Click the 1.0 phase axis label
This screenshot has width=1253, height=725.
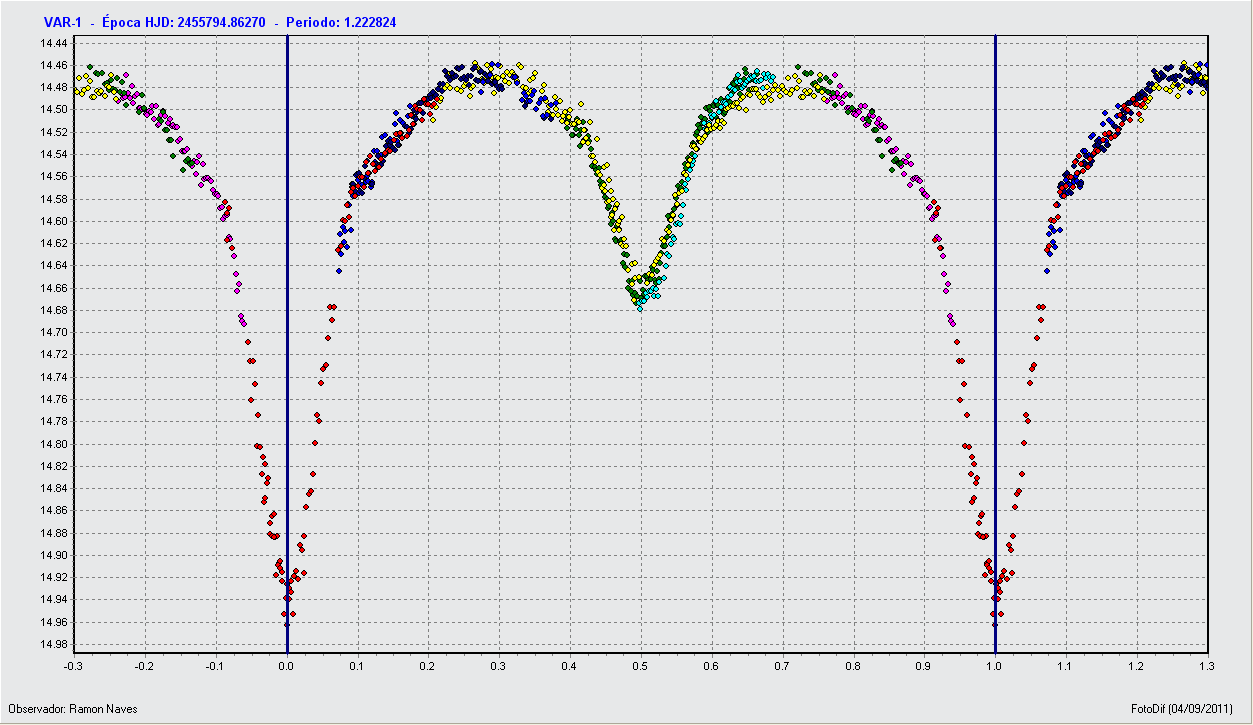click(995, 664)
